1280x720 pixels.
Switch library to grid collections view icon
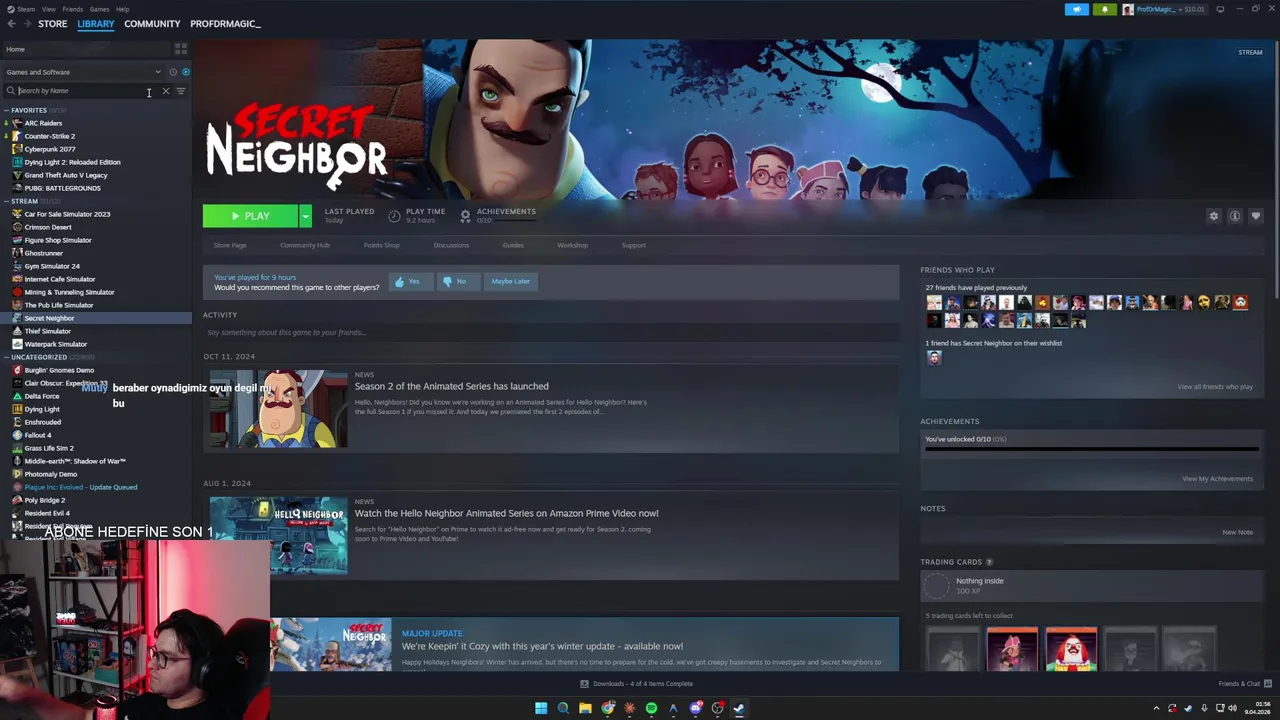[x=181, y=49]
